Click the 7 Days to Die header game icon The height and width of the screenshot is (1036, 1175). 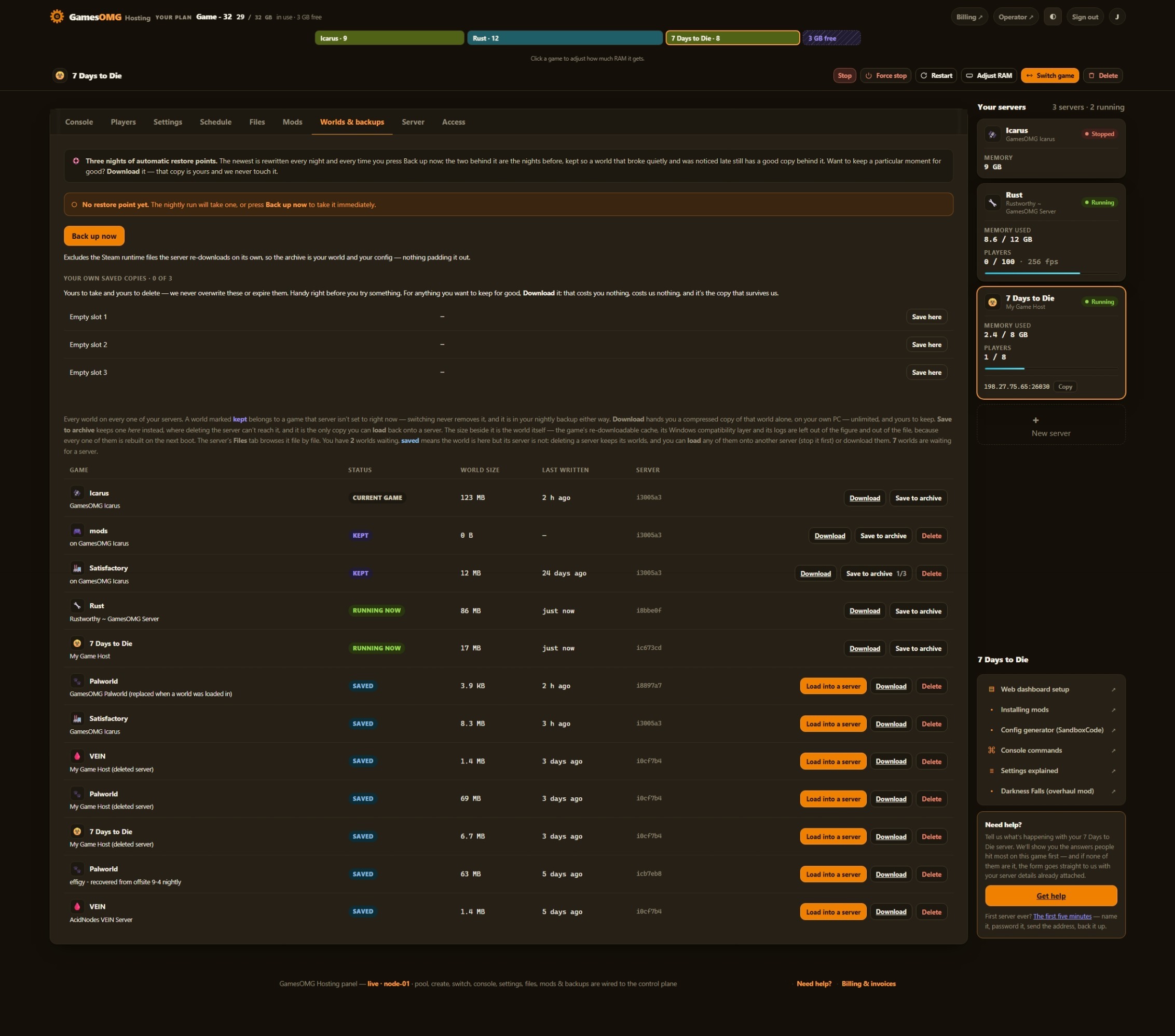click(60, 75)
